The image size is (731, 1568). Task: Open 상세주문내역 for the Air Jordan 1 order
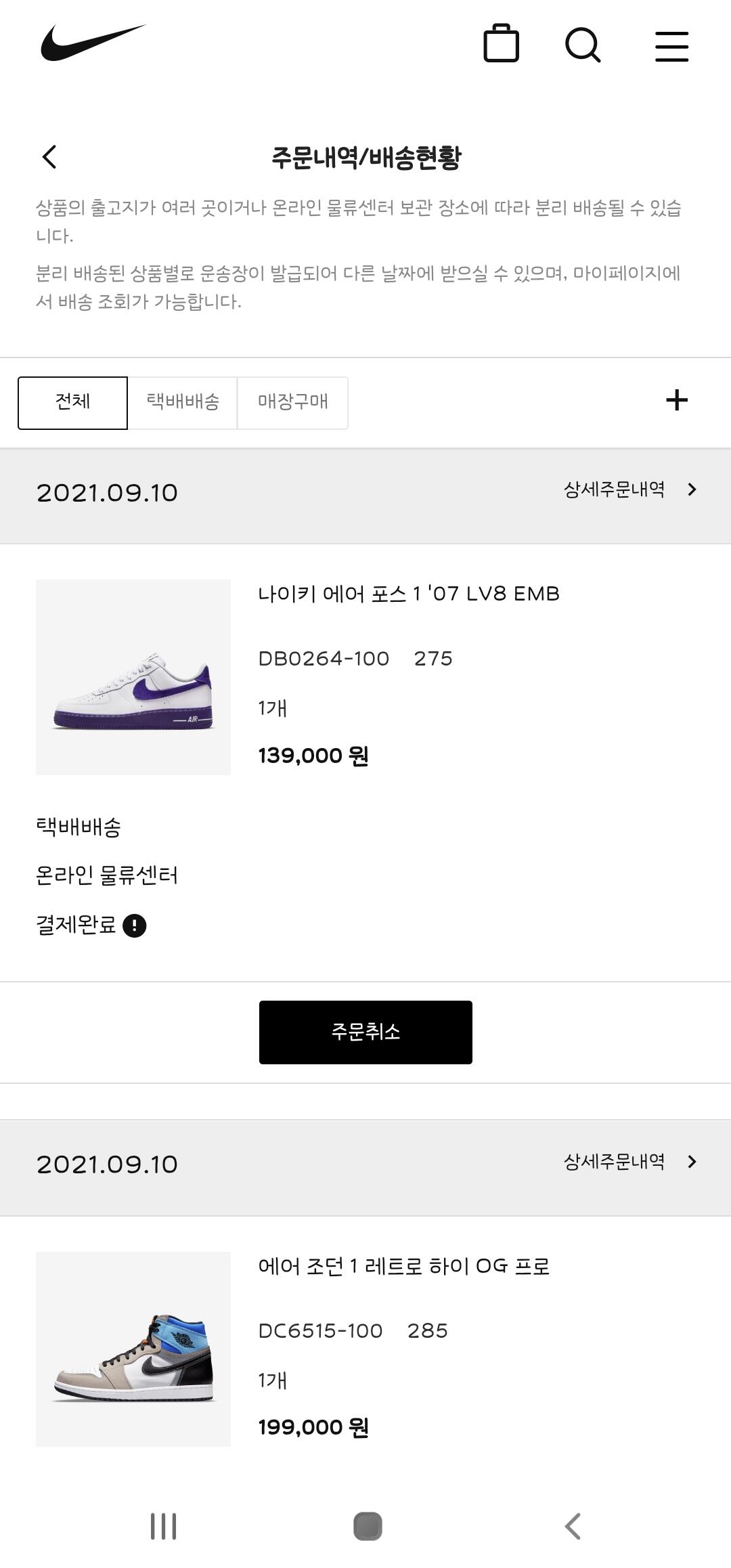pos(629,1162)
